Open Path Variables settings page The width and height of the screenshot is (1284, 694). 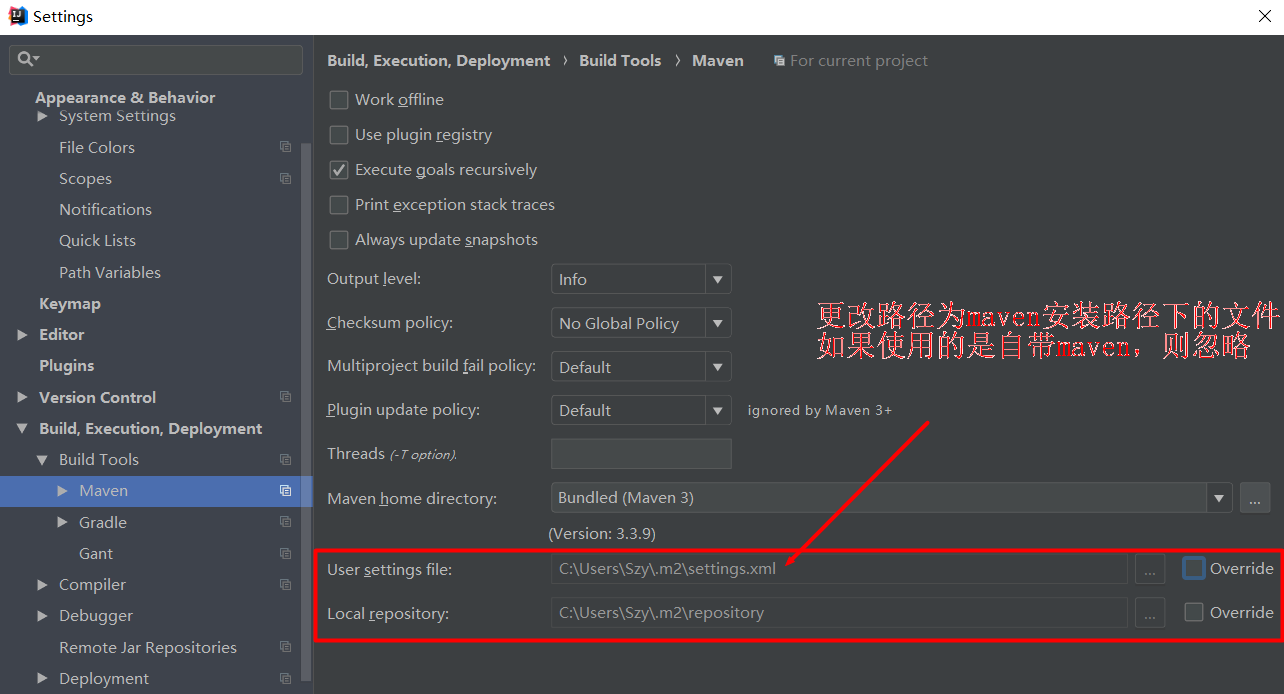(x=110, y=272)
